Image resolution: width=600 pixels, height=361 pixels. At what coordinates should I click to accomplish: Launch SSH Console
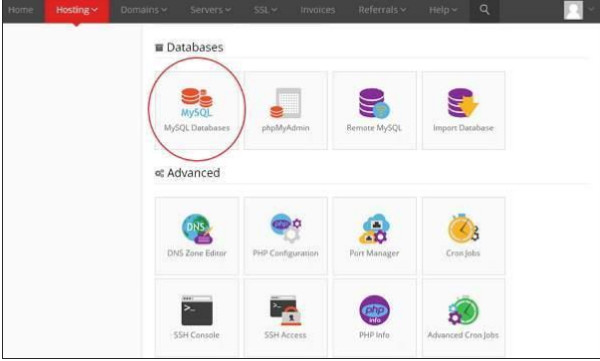197,318
